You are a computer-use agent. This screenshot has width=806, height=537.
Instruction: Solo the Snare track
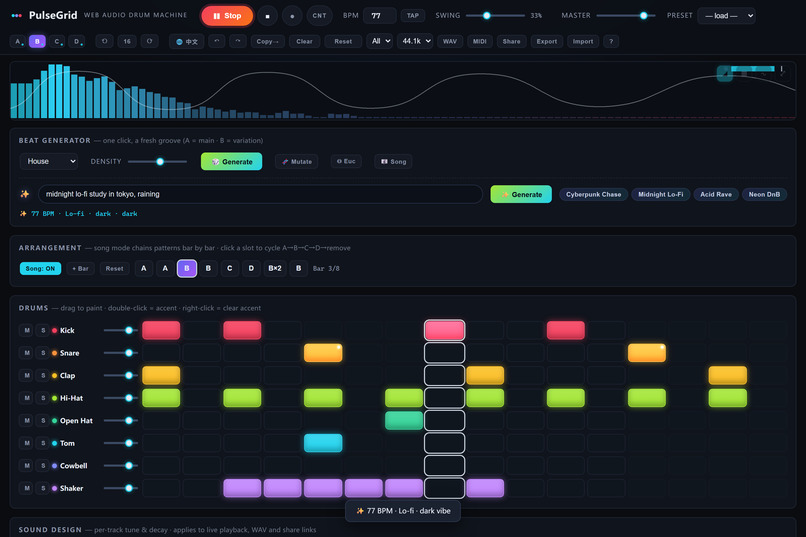43,353
